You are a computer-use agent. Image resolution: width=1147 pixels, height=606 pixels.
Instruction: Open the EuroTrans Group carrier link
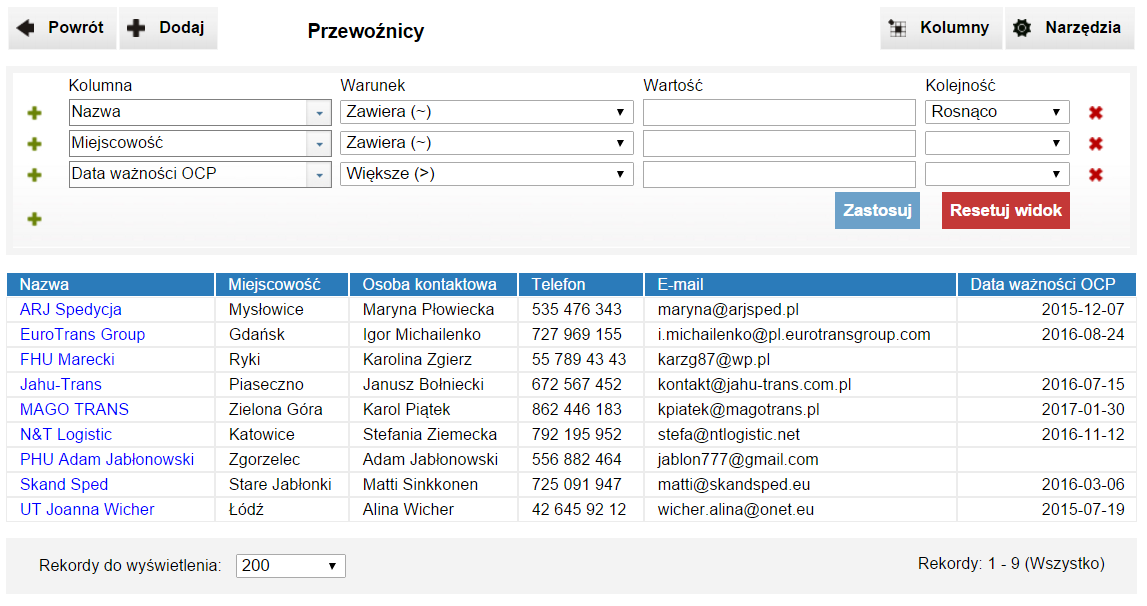click(82, 334)
